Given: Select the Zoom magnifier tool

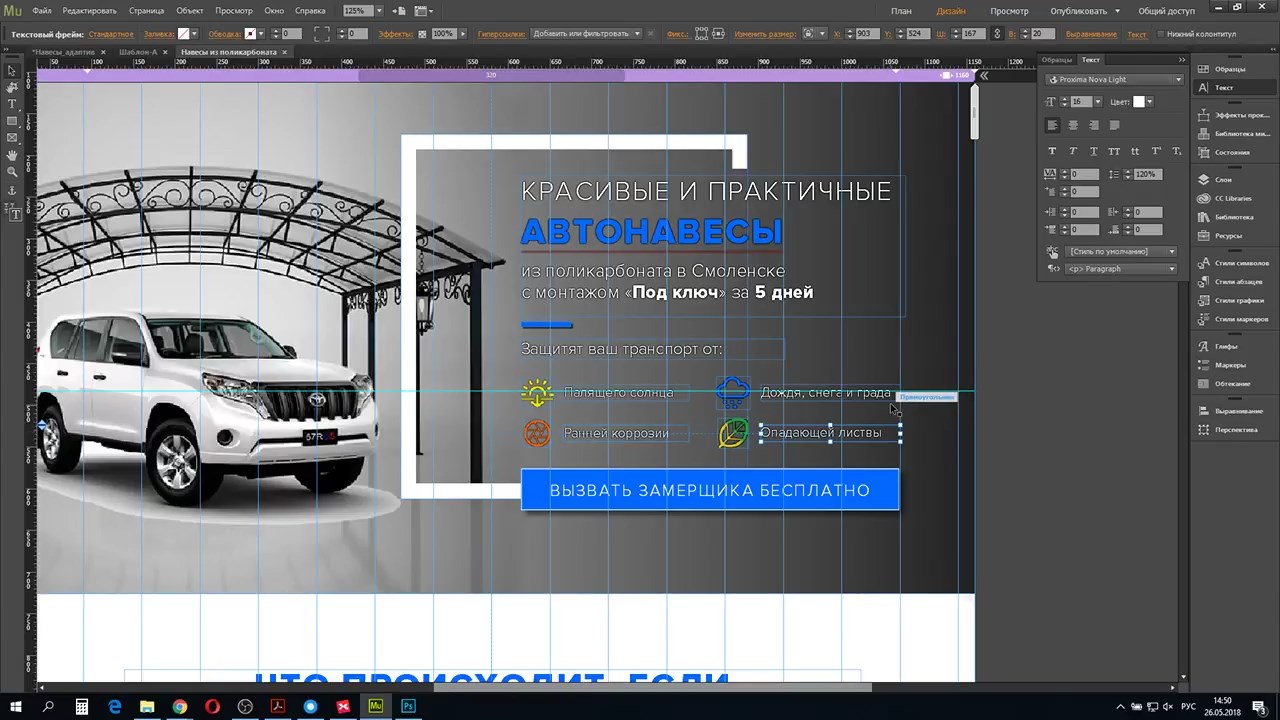Looking at the screenshot, I should [12, 173].
